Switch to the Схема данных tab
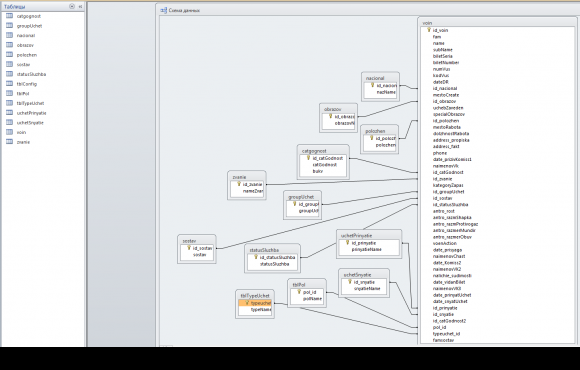The width and height of the screenshot is (580, 370). 181,10
